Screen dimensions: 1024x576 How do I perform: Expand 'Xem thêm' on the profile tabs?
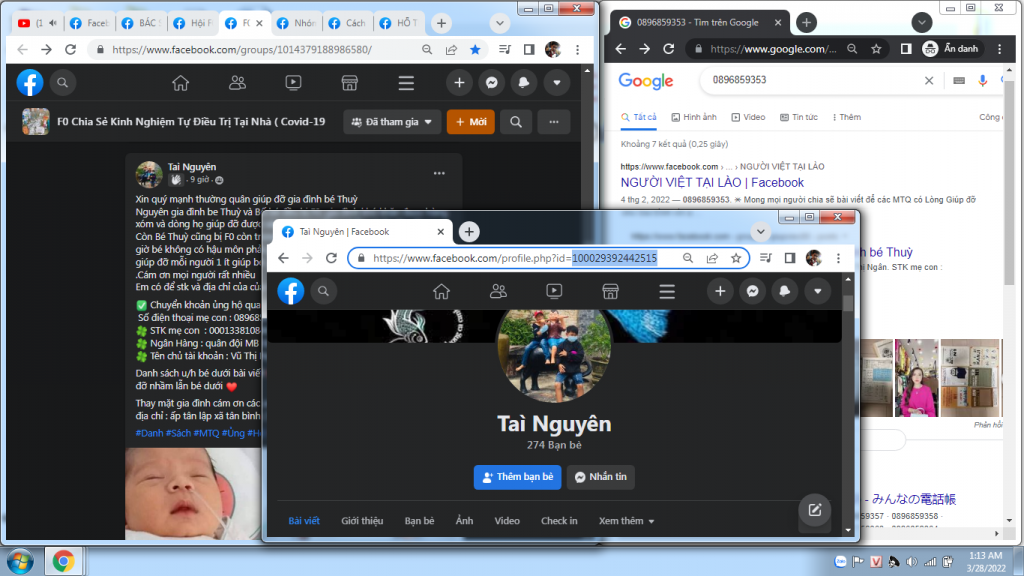(626, 521)
